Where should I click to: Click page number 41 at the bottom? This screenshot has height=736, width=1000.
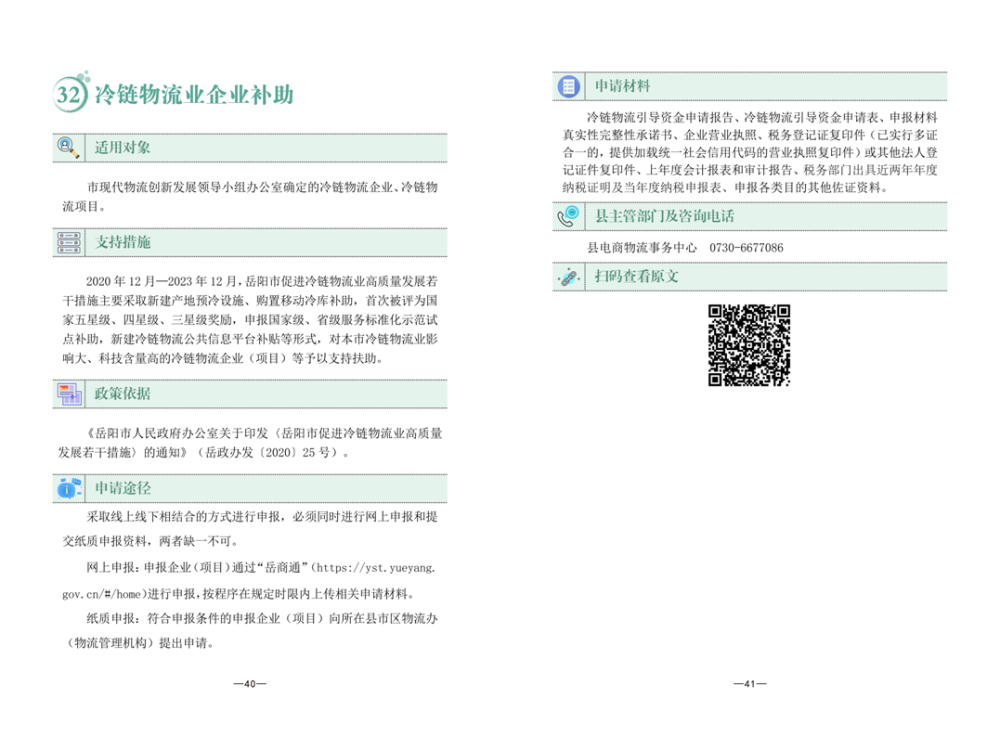[749, 684]
